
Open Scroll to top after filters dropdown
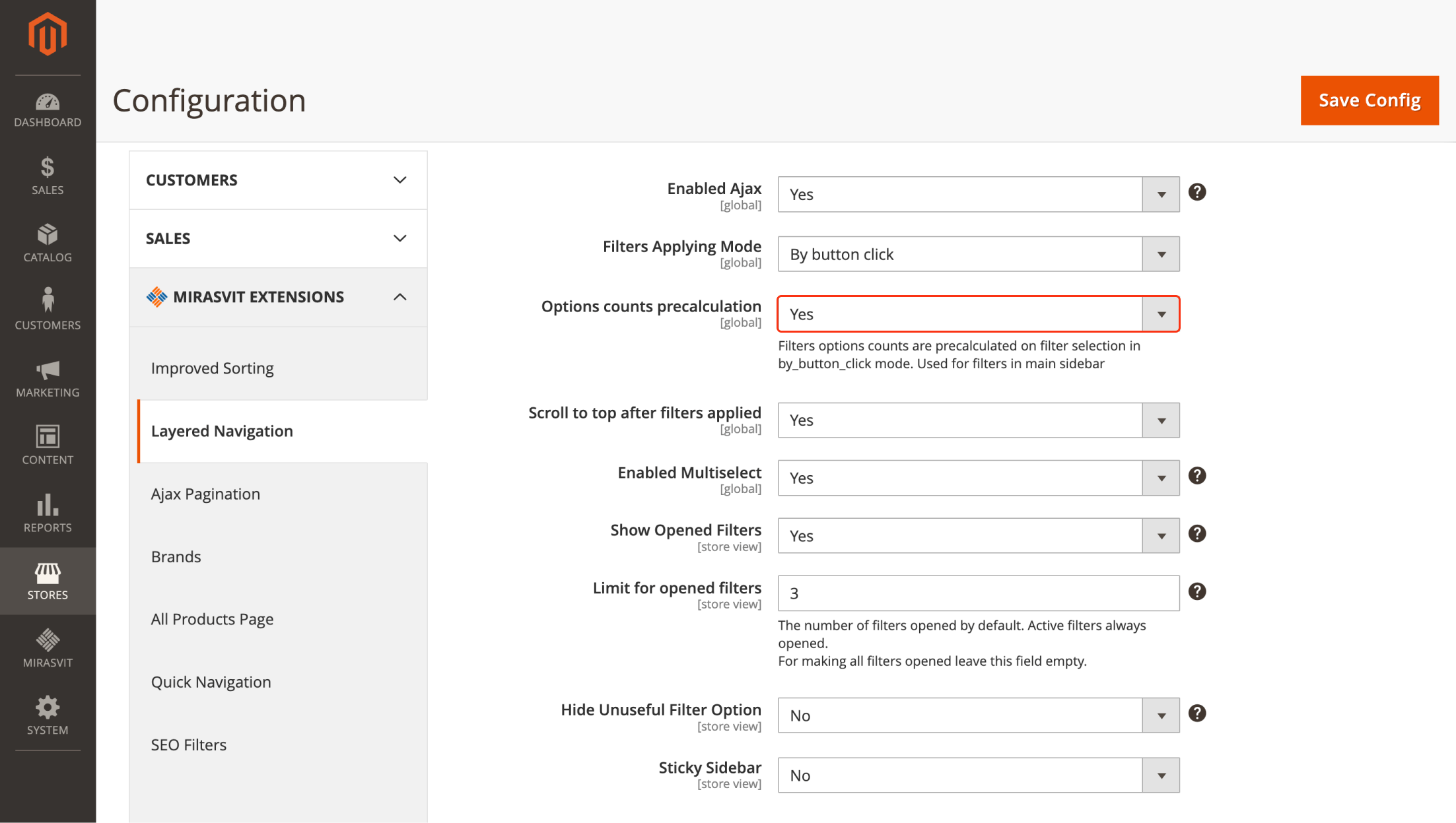[x=979, y=420]
